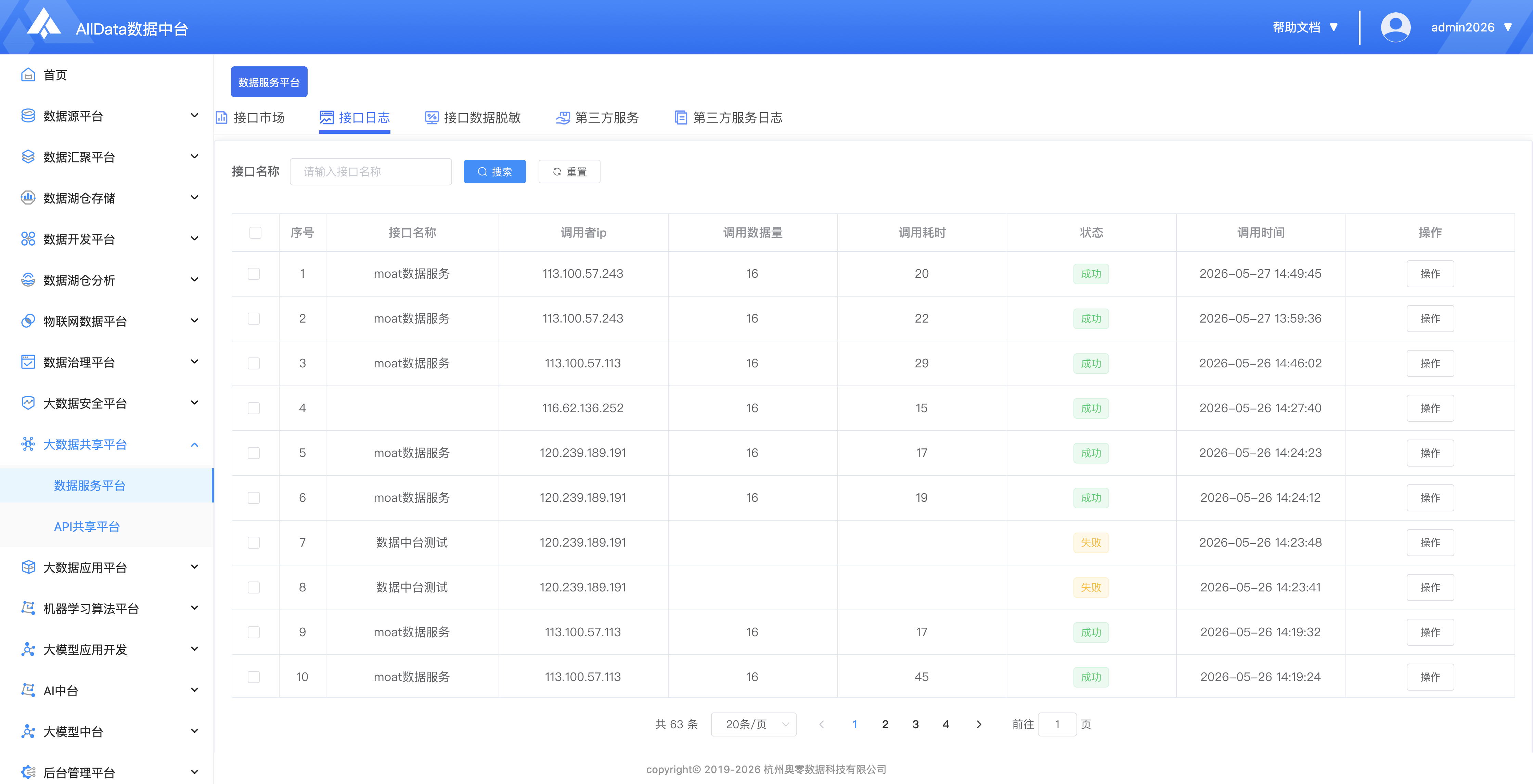Click 操作 button for 14:49:45 row
The height and width of the screenshot is (784, 1533).
pyautogui.click(x=1430, y=274)
